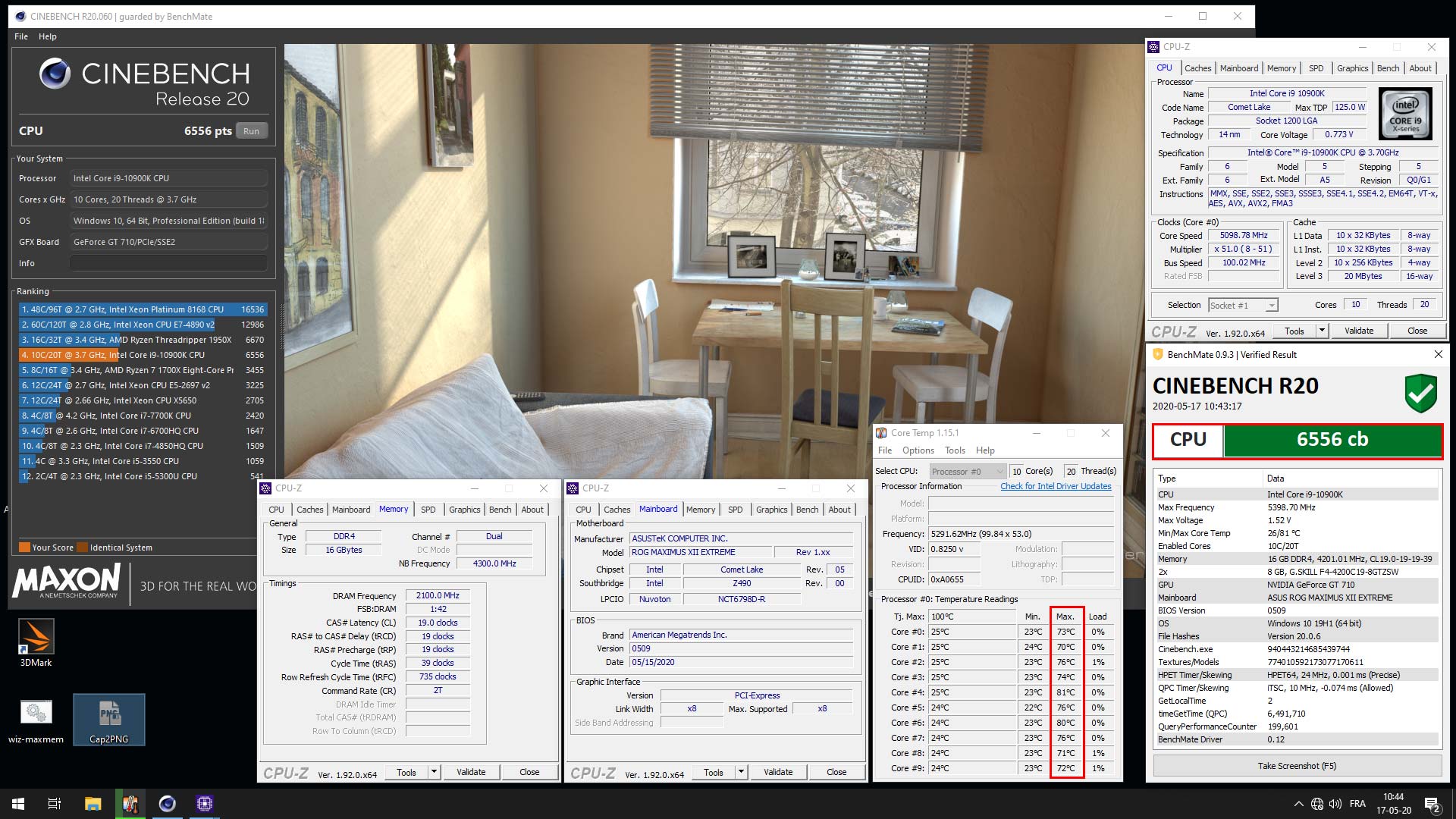Click File Explorer icon in taskbar

93,804
